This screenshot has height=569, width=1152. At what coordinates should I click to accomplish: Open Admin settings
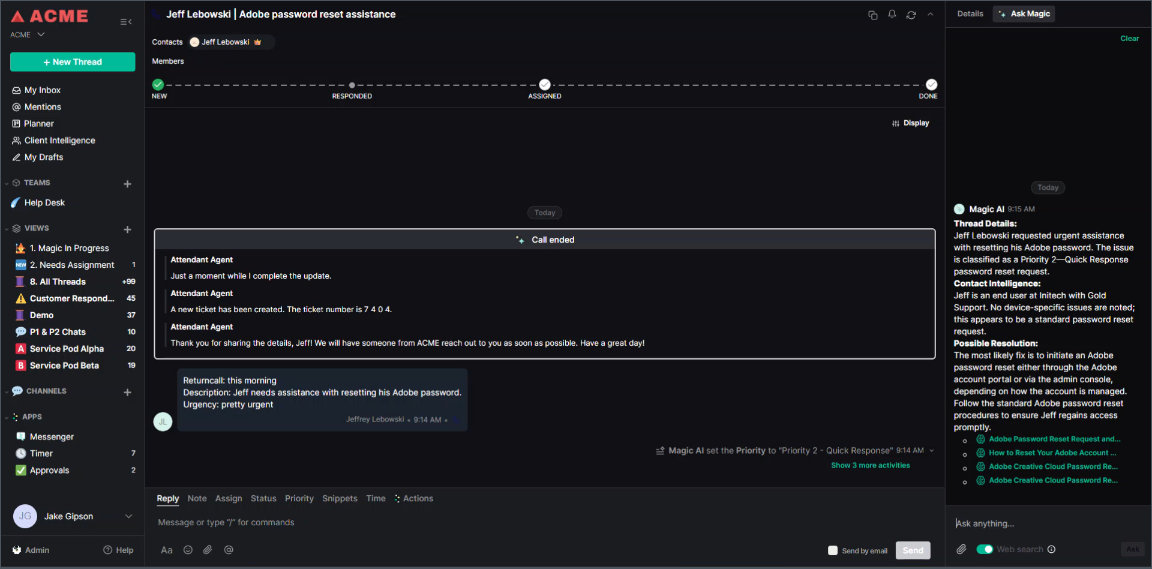click(x=31, y=550)
